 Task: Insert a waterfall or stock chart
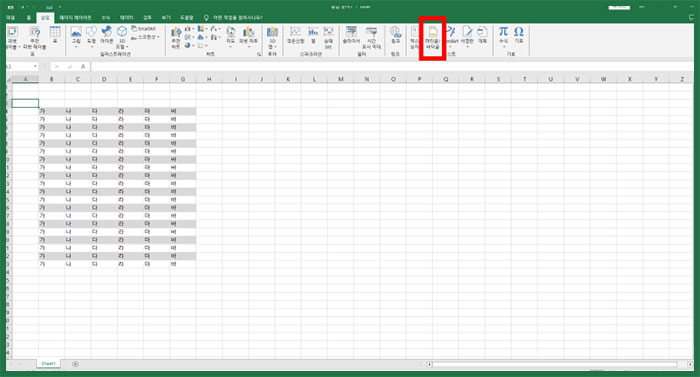pyautogui.click(x=215, y=29)
